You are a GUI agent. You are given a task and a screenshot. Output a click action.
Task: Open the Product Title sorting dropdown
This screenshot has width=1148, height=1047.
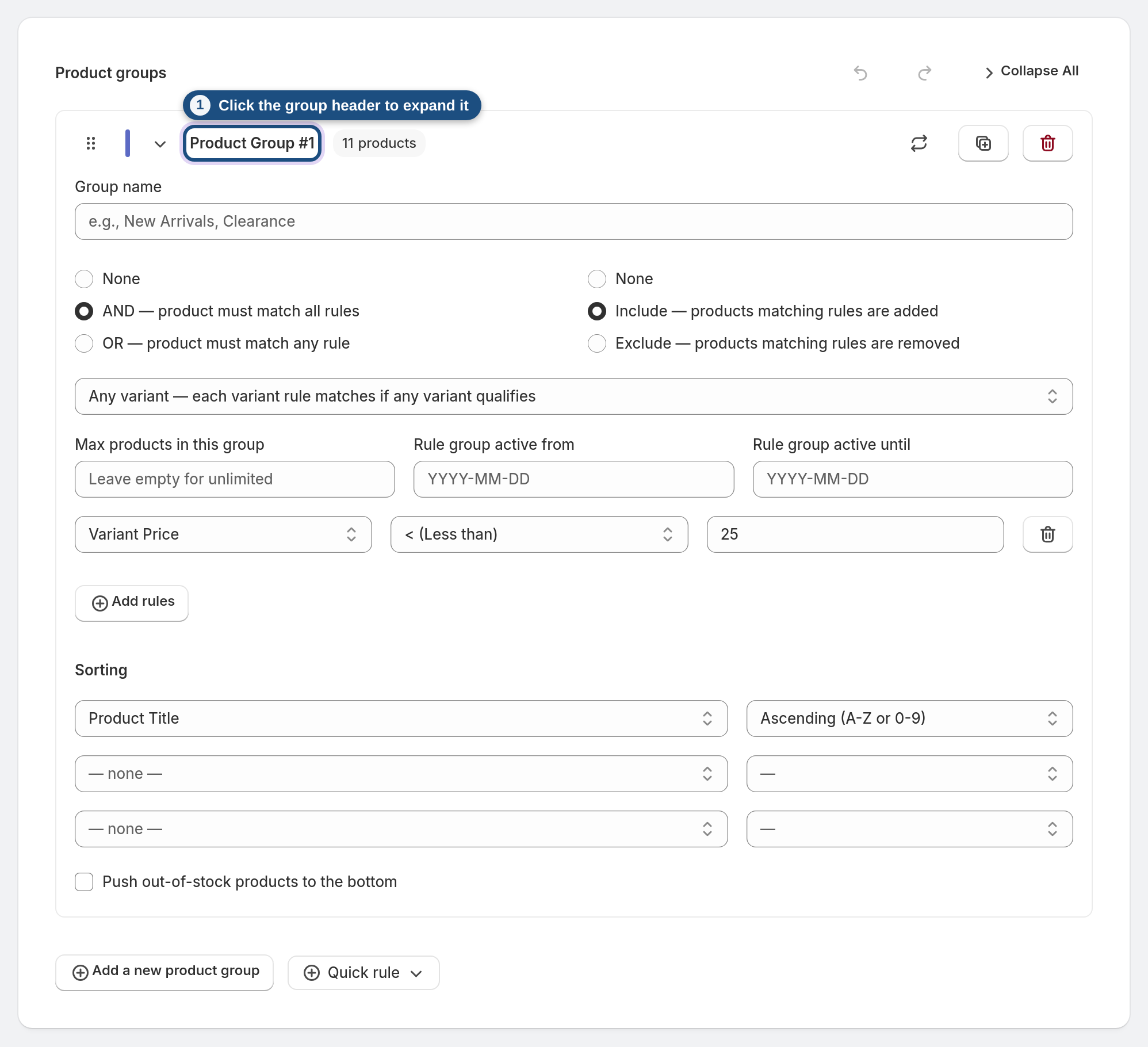pos(401,719)
